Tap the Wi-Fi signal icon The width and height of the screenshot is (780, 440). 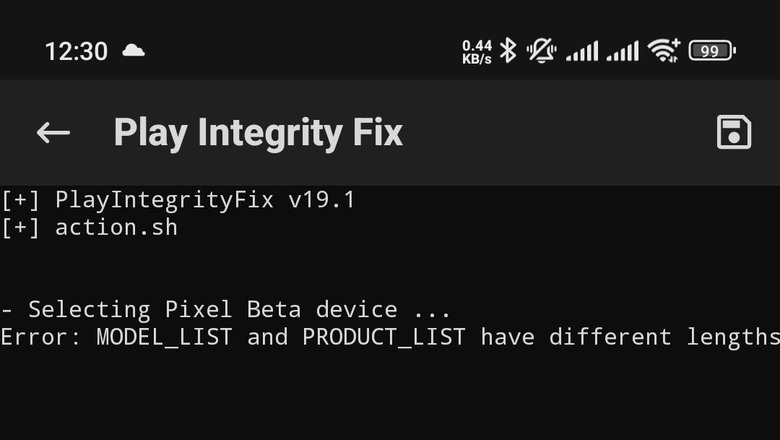tap(664, 51)
